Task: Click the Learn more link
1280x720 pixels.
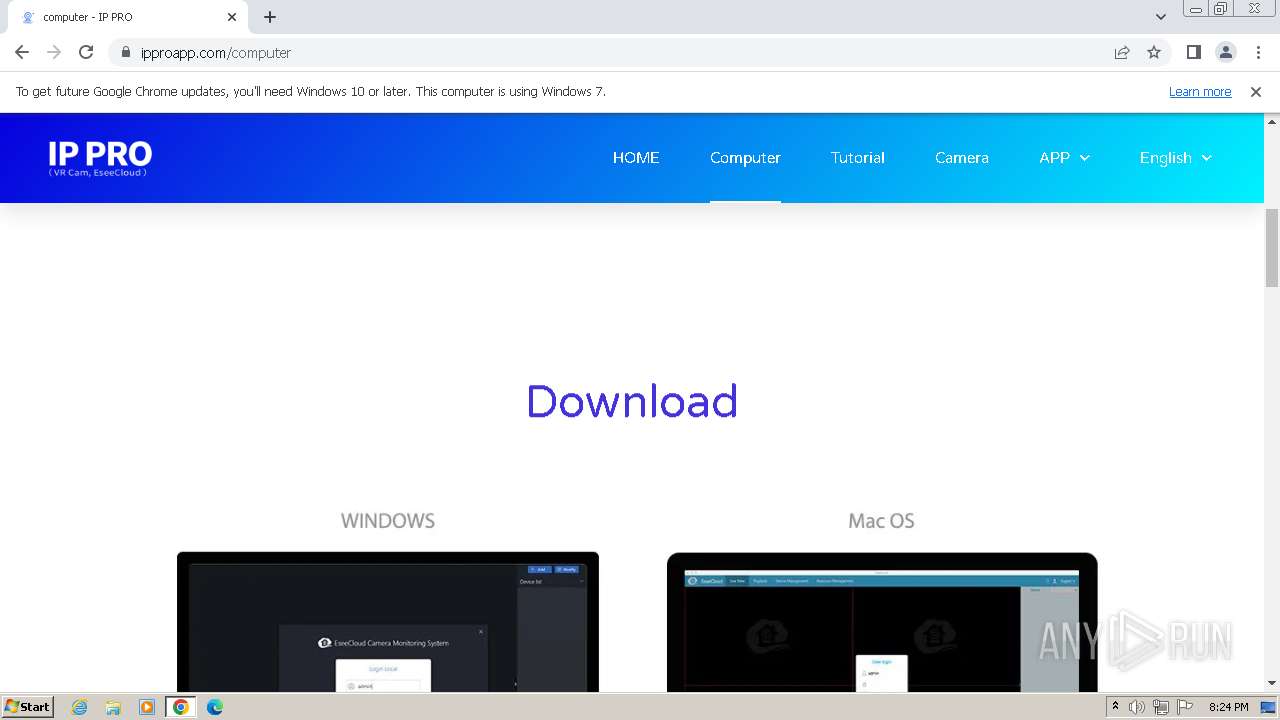Action: [x=1200, y=91]
